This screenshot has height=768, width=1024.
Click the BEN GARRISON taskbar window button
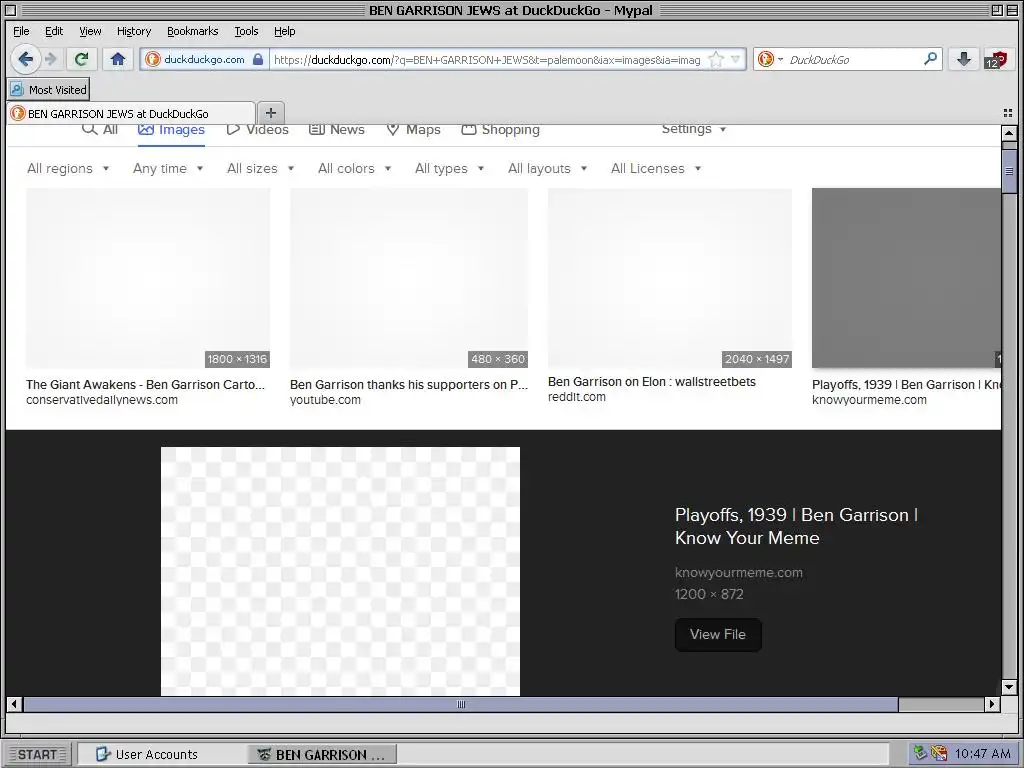pyautogui.click(x=322, y=754)
